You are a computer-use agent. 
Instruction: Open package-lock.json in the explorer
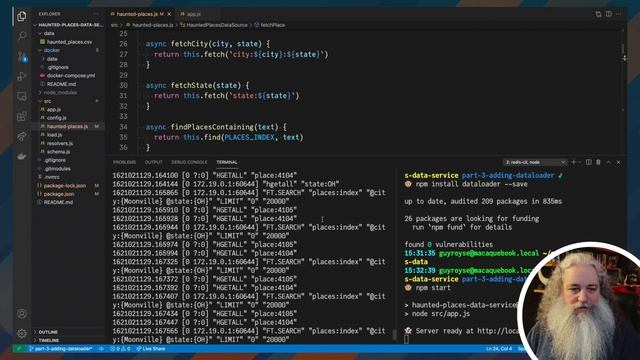[x=64, y=185]
